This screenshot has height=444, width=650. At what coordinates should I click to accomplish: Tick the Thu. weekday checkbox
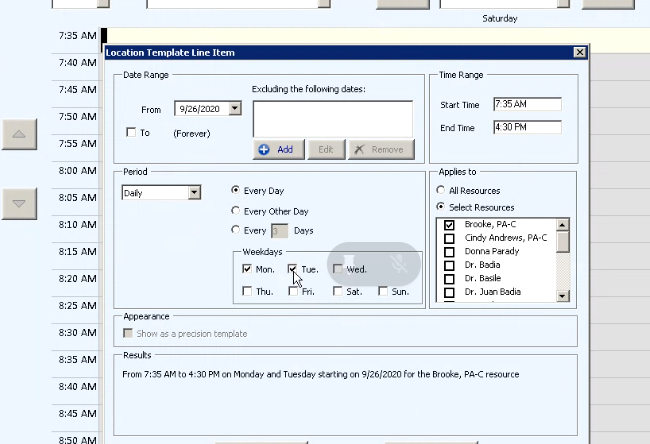tap(247, 292)
